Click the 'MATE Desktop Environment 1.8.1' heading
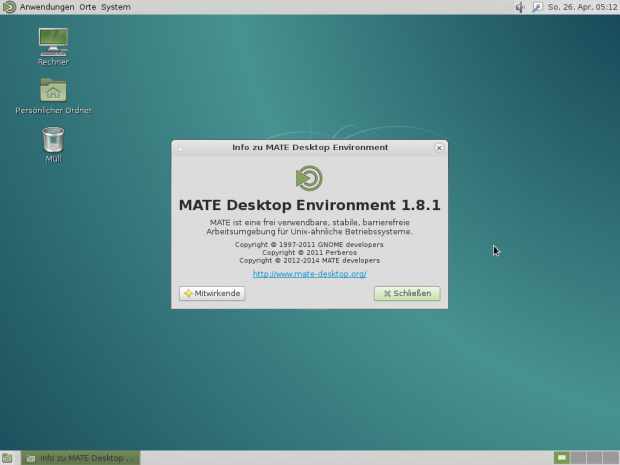Image resolution: width=620 pixels, height=465 pixels. coord(310,205)
